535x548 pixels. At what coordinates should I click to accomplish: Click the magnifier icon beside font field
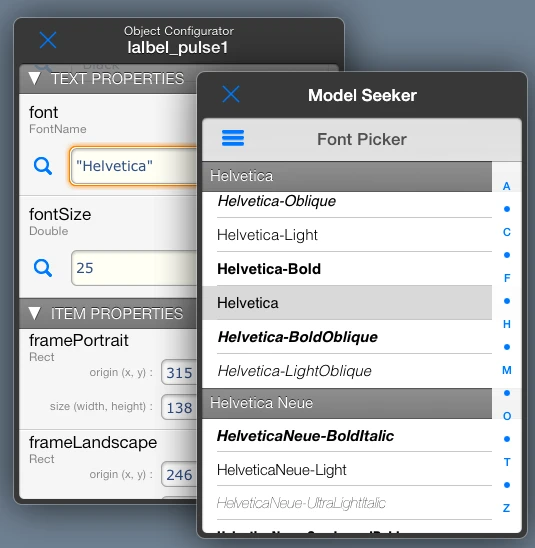[x=43, y=166]
